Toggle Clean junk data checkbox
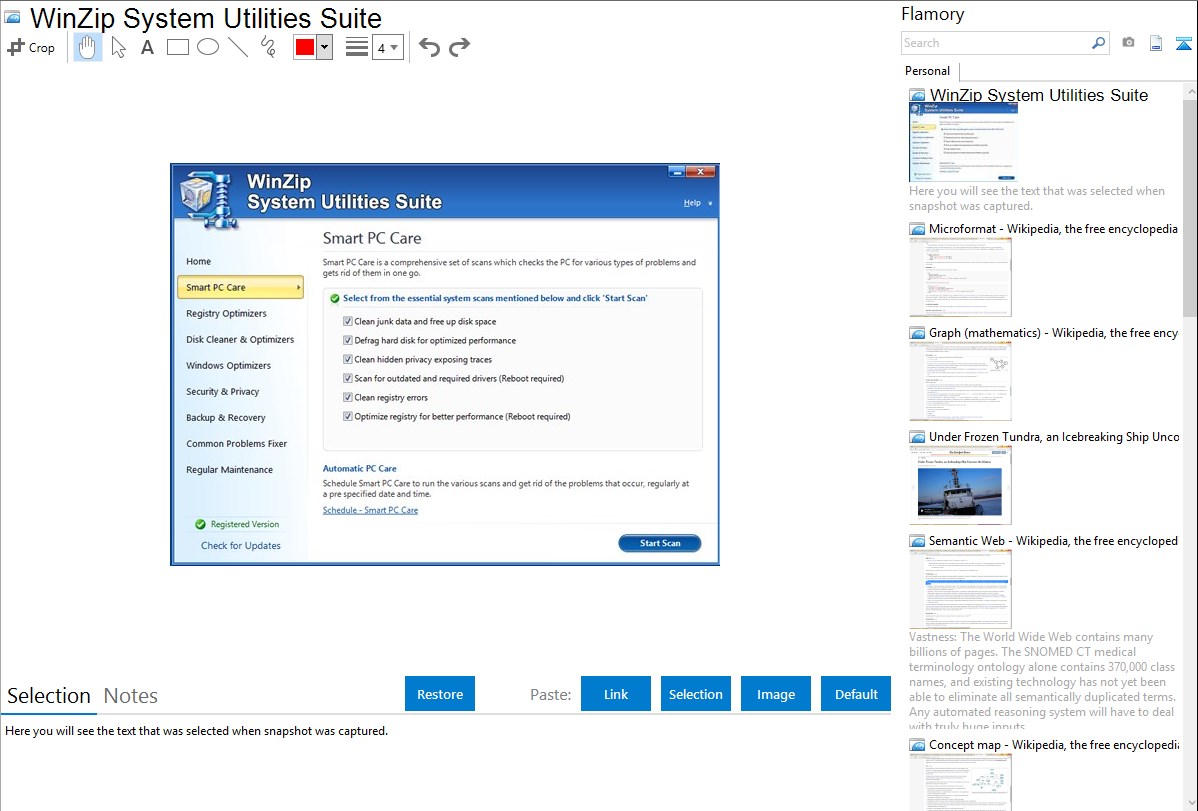 [348, 321]
